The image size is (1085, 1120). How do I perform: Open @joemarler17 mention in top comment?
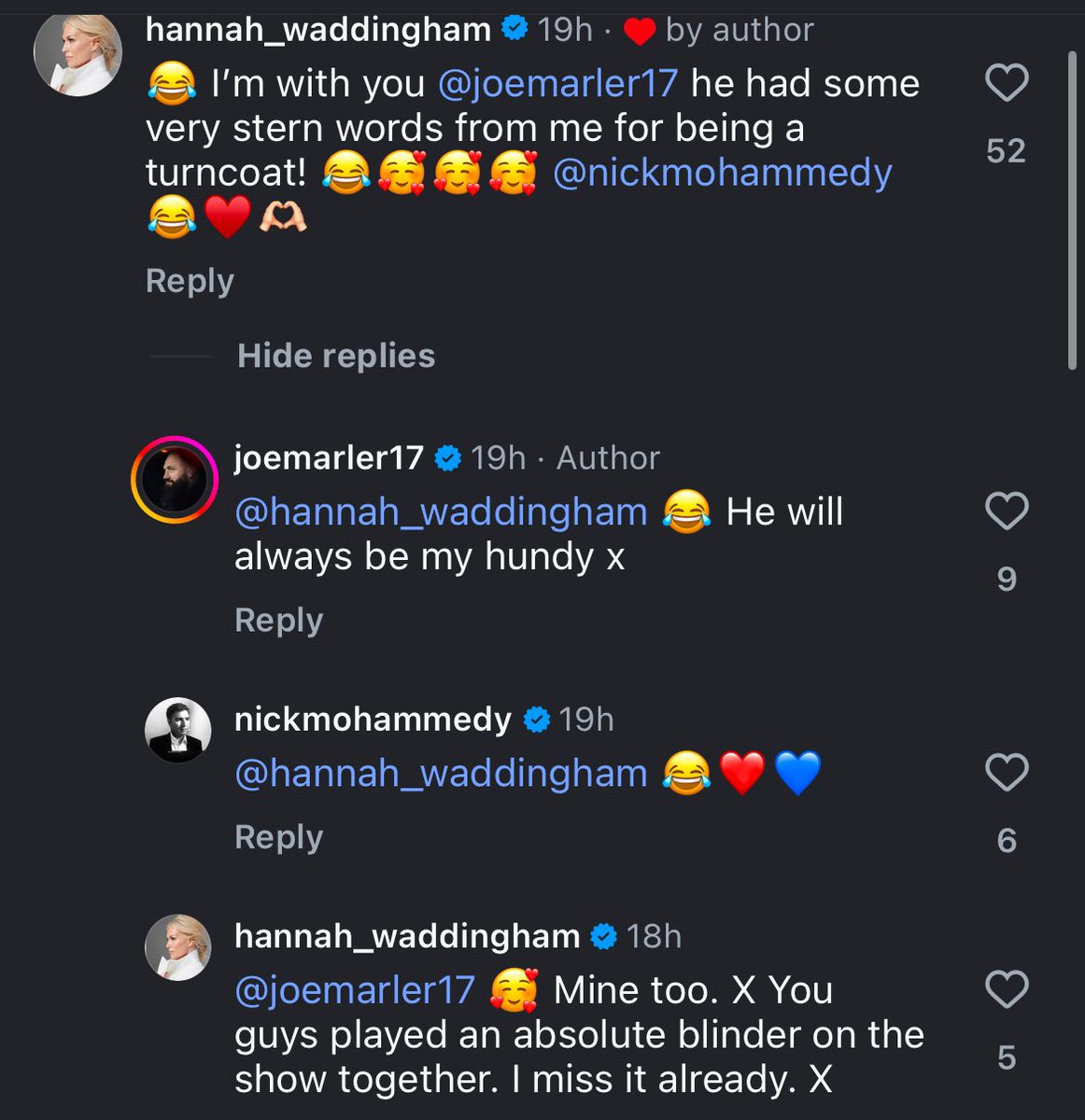(557, 84)
